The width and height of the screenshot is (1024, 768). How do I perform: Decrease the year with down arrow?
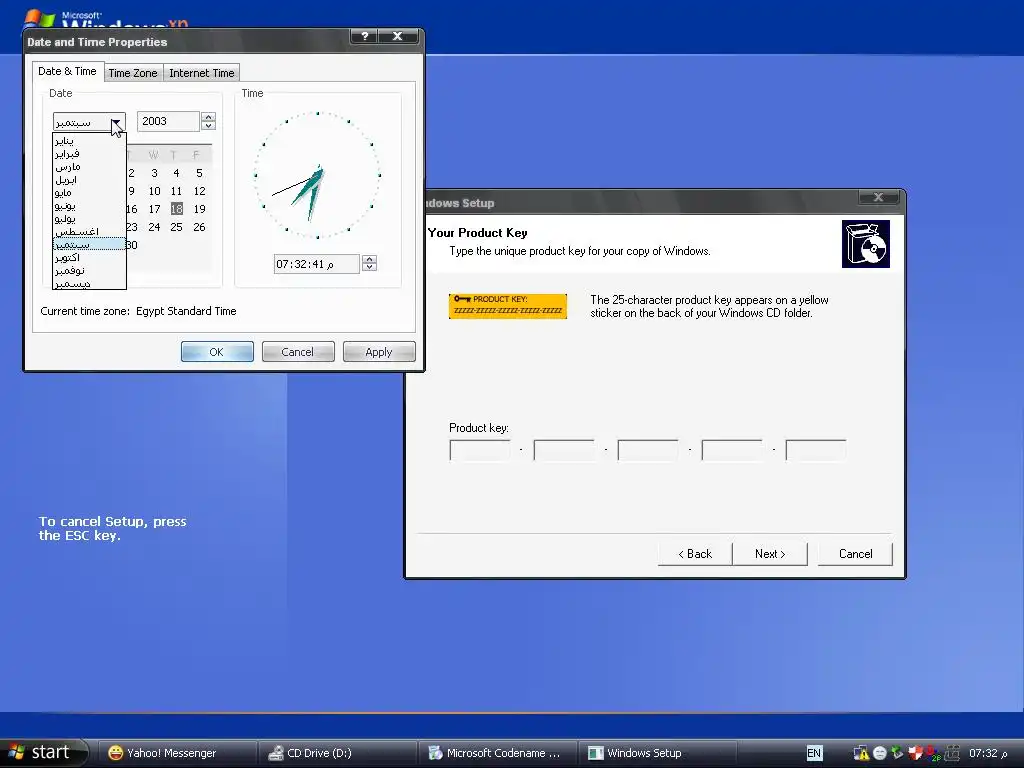click(x=208, y=125)
